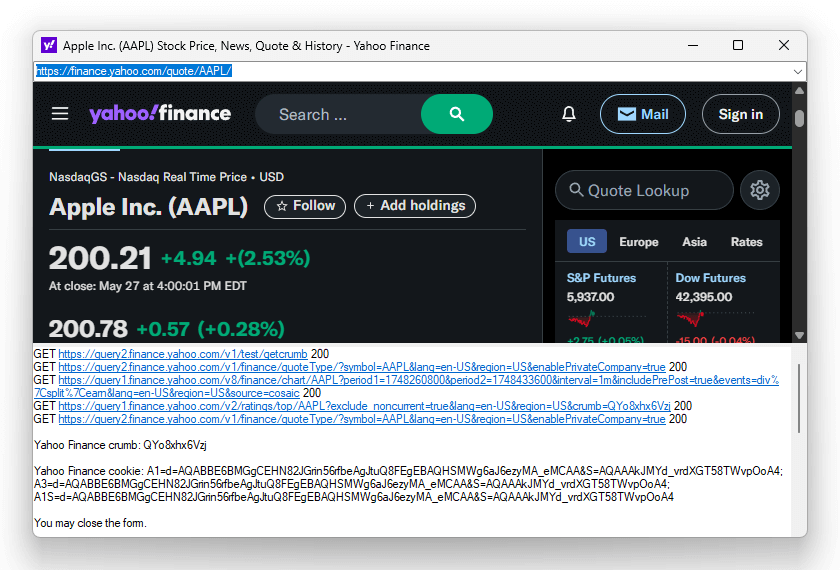Expand the address bar dropdown arrow
Viewport: 840px width, 570px height.
(x=798, y=71)
